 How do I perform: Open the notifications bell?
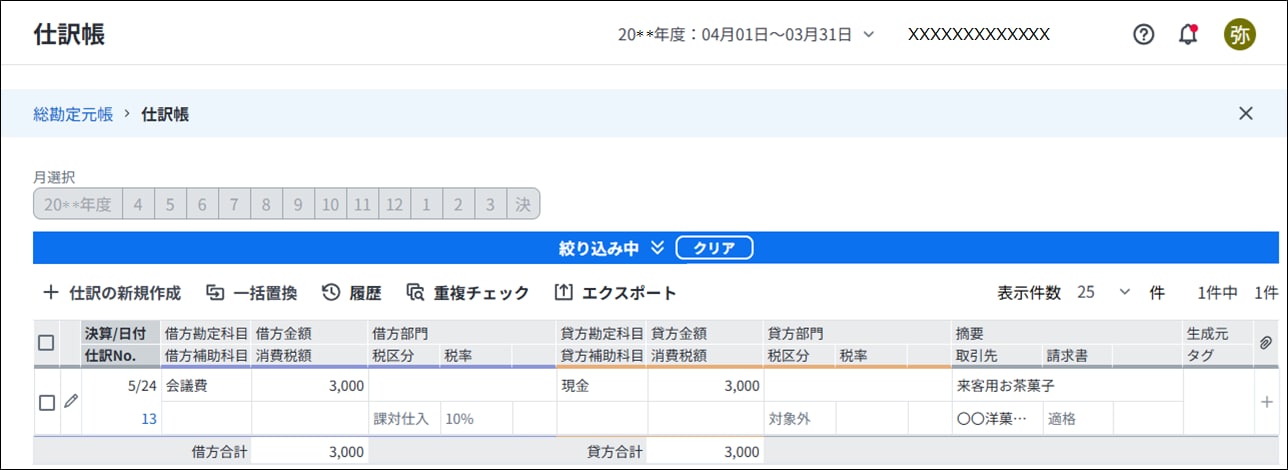click(x=1188, y=34)
